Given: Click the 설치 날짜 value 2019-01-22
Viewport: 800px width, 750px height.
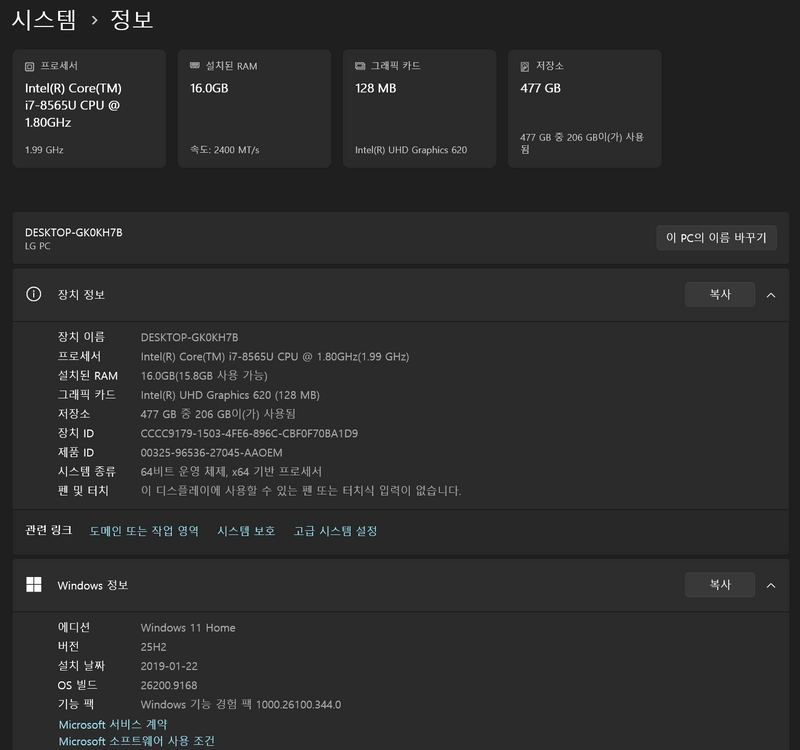Looking at the screenshot, I should (x=169, y=666).
